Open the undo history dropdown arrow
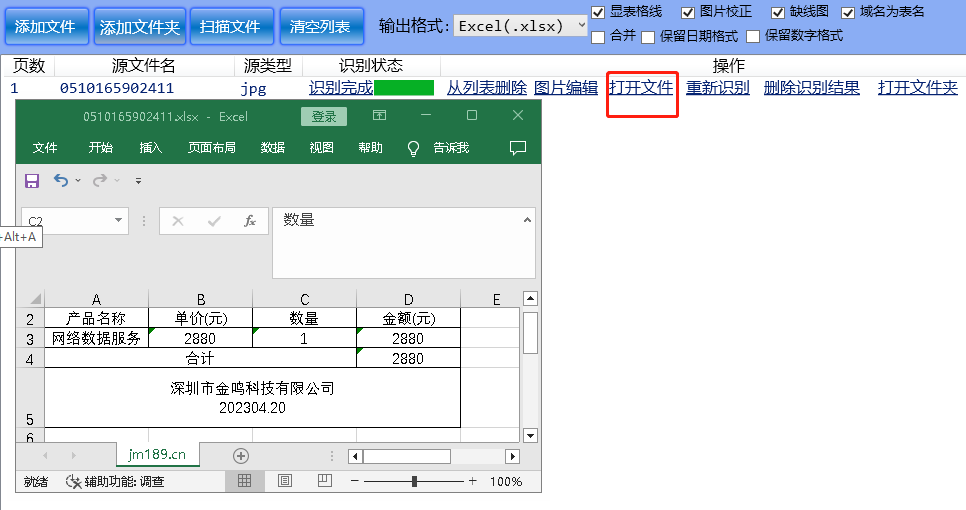 (x=78, y=180)
